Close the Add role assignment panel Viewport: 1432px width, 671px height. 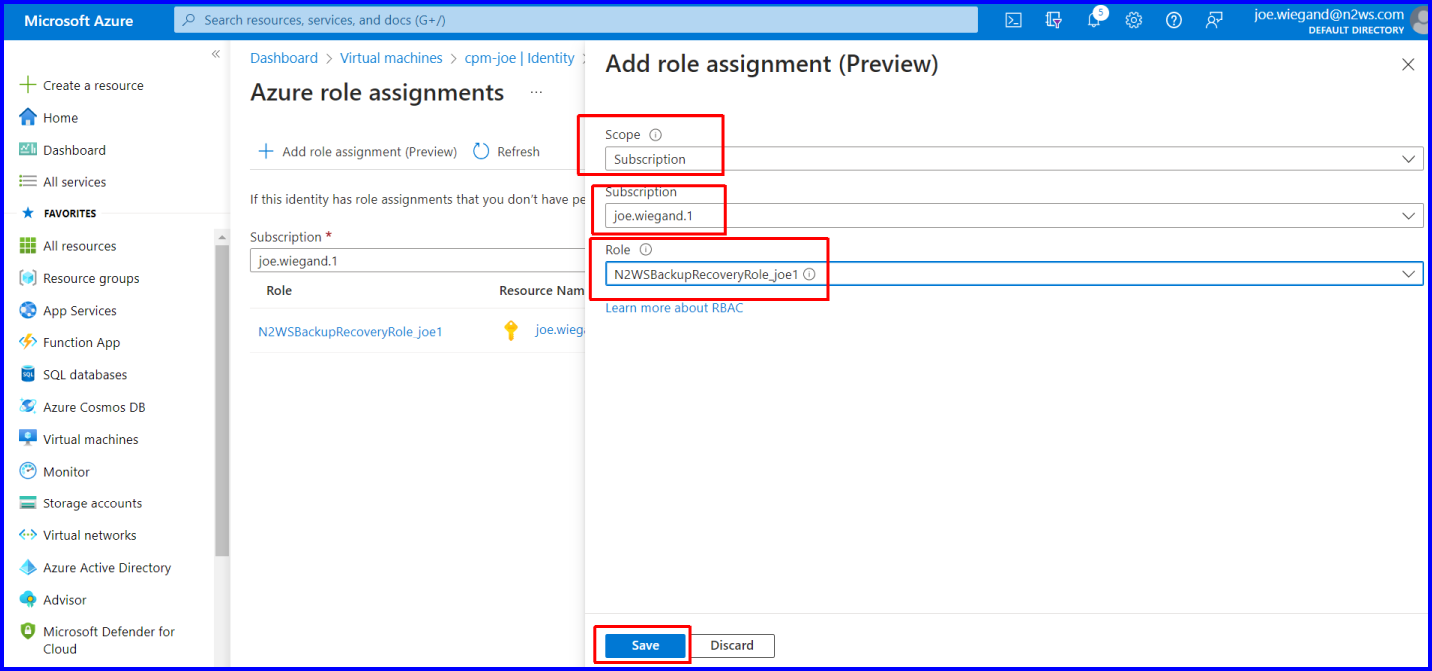[x=1408, y=65]
